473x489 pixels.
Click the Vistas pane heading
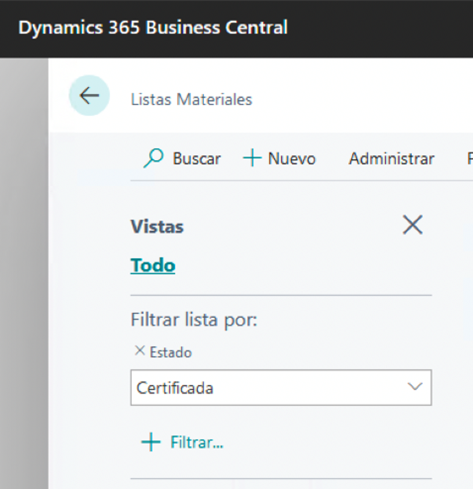pyautogui.click(x=157, y=227)
